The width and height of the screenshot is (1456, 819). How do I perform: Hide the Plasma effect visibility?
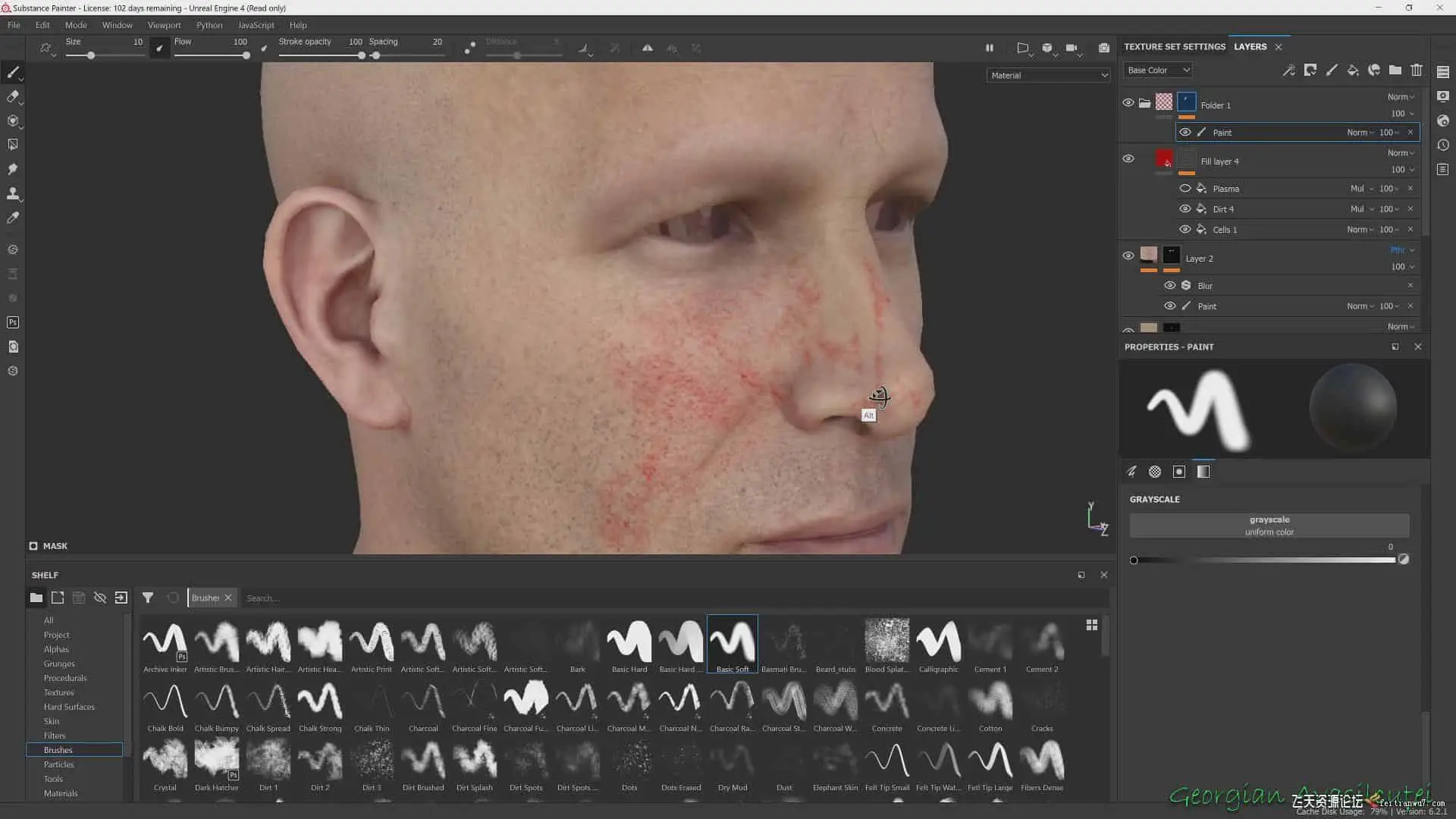point(1185,188)
